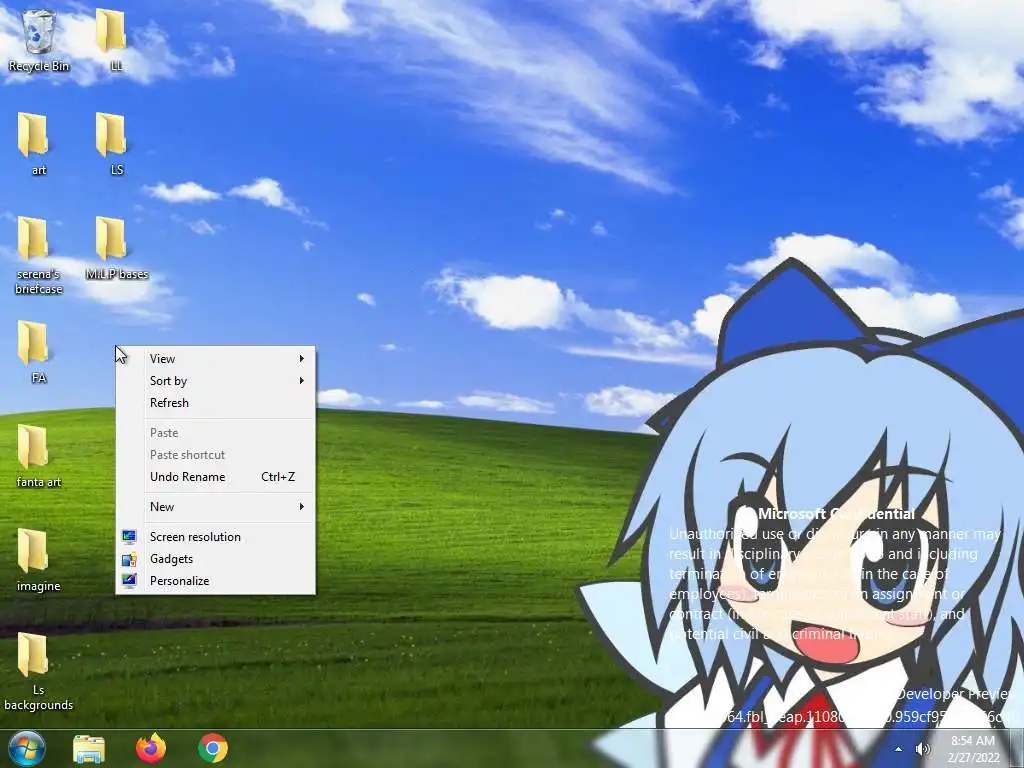This screenshot has width=1024, height=768.
Task: Choose Personalize in context menu
Action: pos(216,581)
